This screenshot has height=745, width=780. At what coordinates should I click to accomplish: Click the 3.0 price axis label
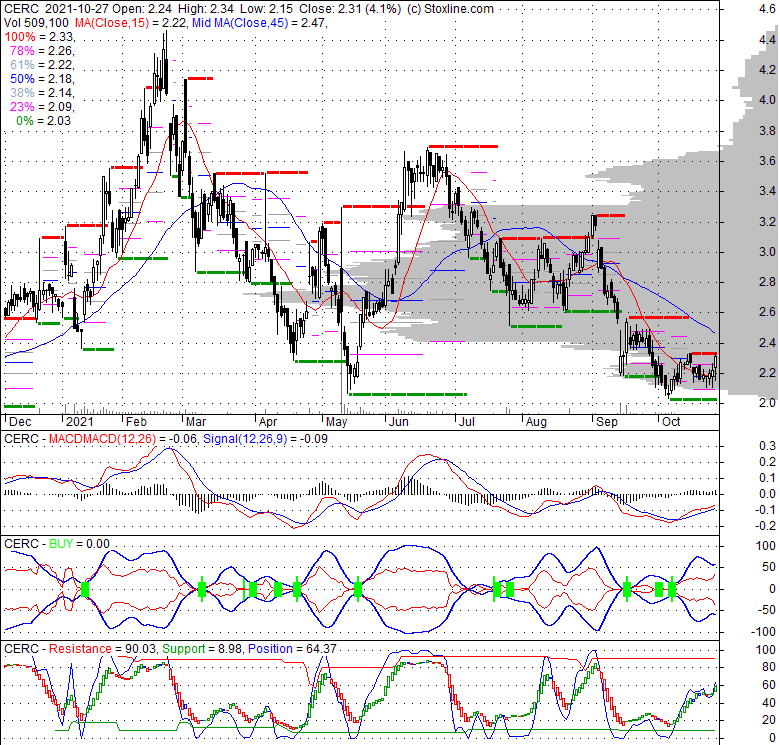[768, 252]
